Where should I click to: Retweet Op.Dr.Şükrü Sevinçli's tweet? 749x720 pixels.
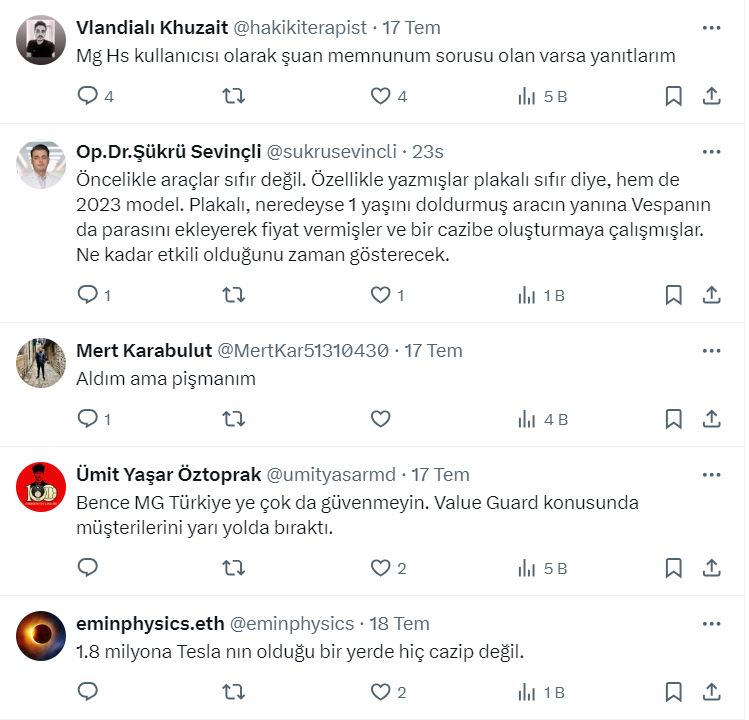coord(233,295)
